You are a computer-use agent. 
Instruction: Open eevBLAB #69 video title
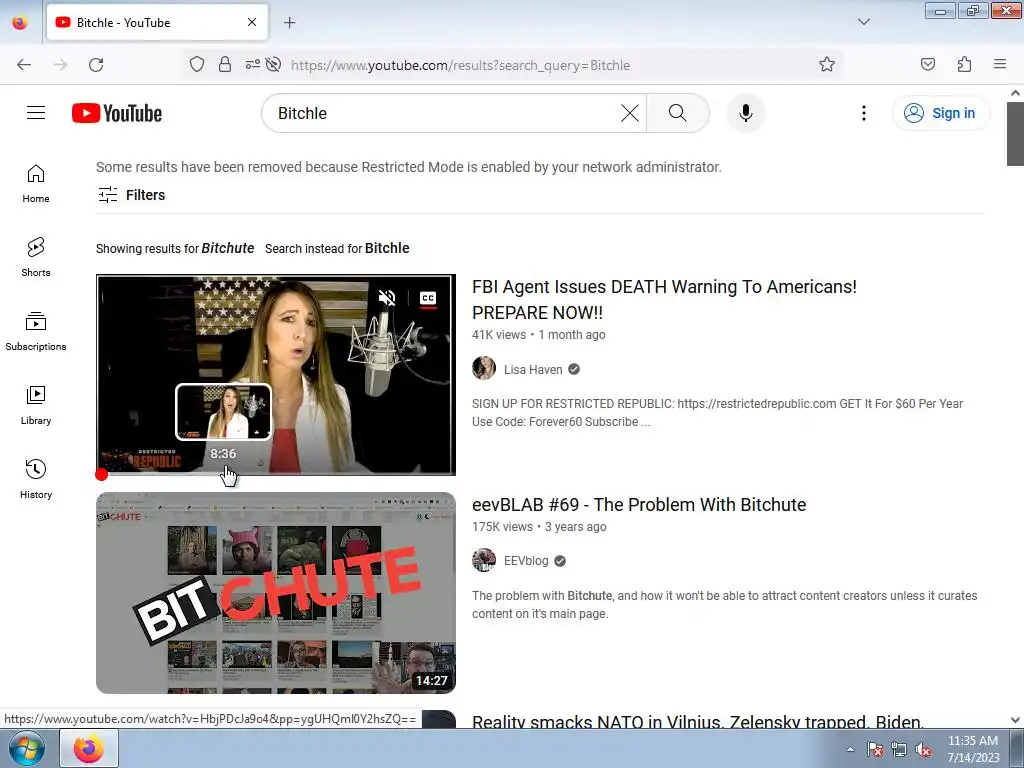pos(639,504)
